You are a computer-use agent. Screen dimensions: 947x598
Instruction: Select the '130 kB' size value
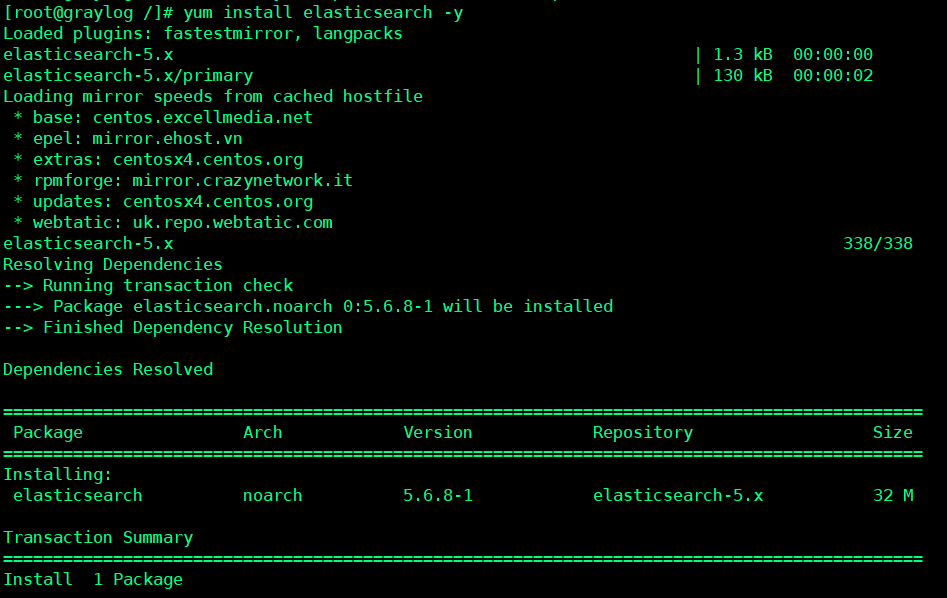tap(743, 76)
